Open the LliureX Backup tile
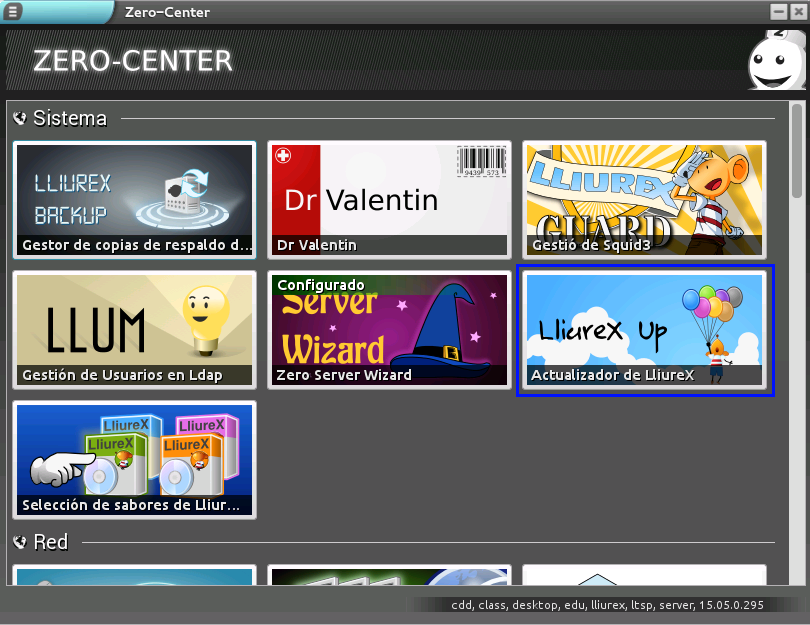 [x=134, y=200]
